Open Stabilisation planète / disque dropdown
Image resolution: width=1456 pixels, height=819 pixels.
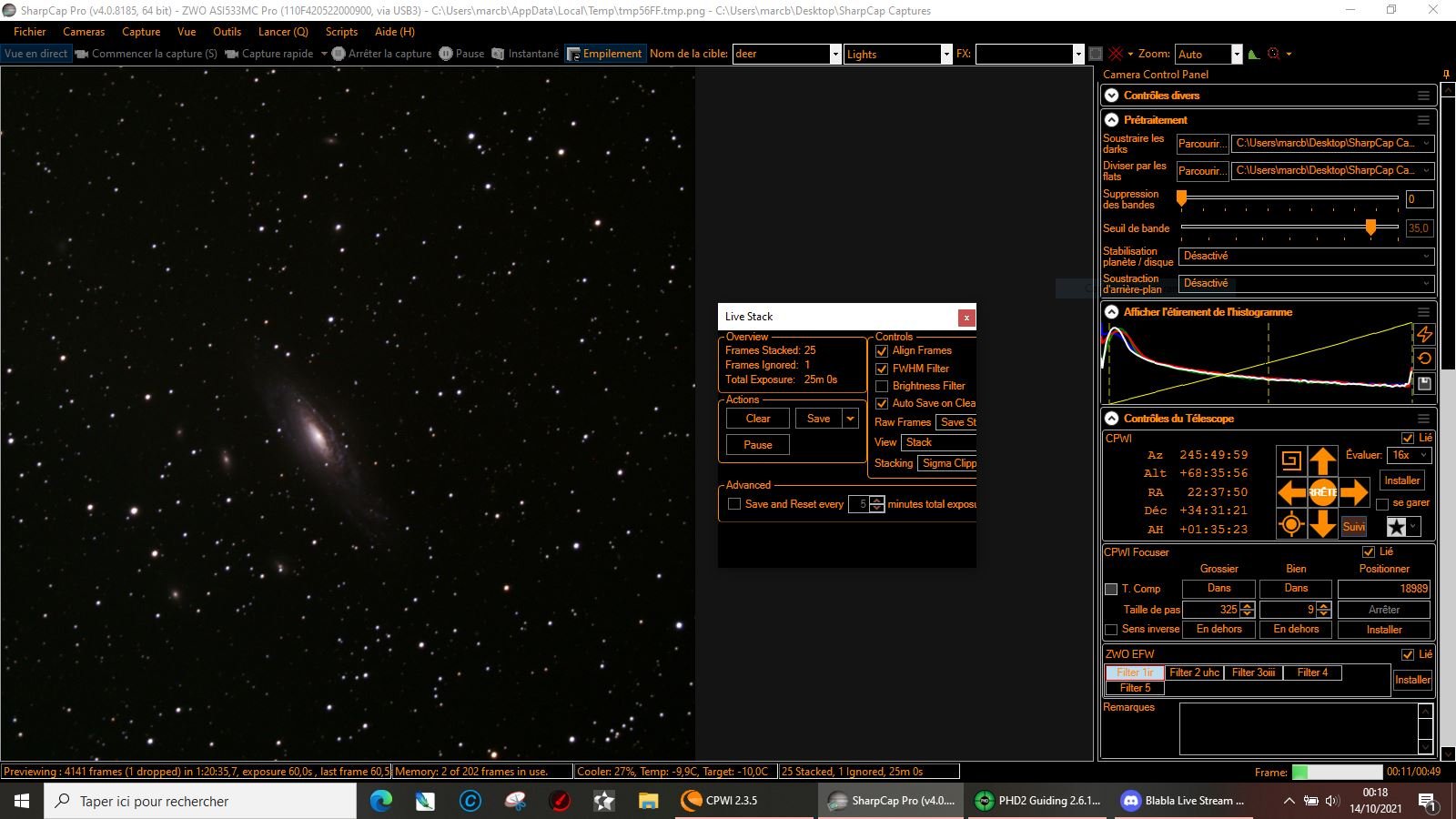pyautogui.click(x=1306, y=257)
